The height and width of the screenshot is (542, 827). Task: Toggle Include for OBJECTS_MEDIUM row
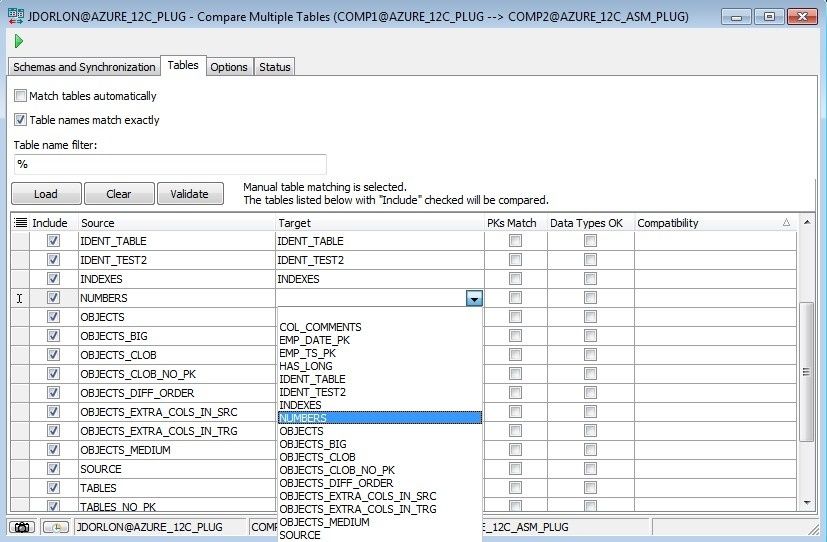[x=53, y=450]
